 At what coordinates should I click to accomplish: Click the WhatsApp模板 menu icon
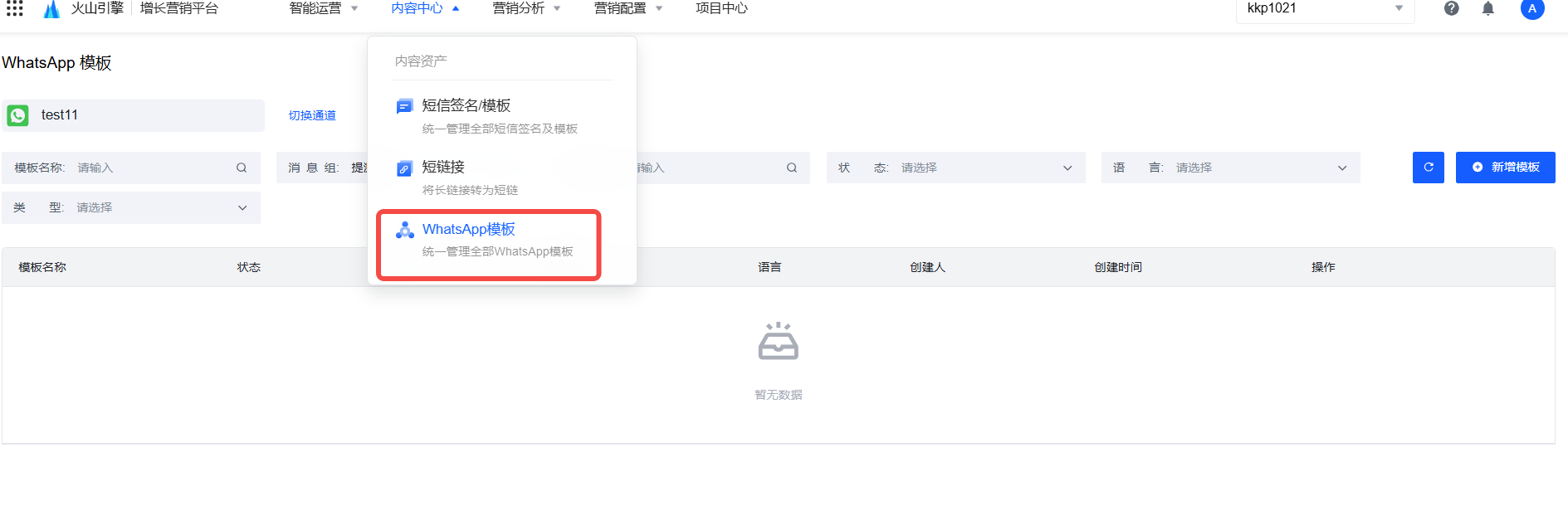pos(404,231)
